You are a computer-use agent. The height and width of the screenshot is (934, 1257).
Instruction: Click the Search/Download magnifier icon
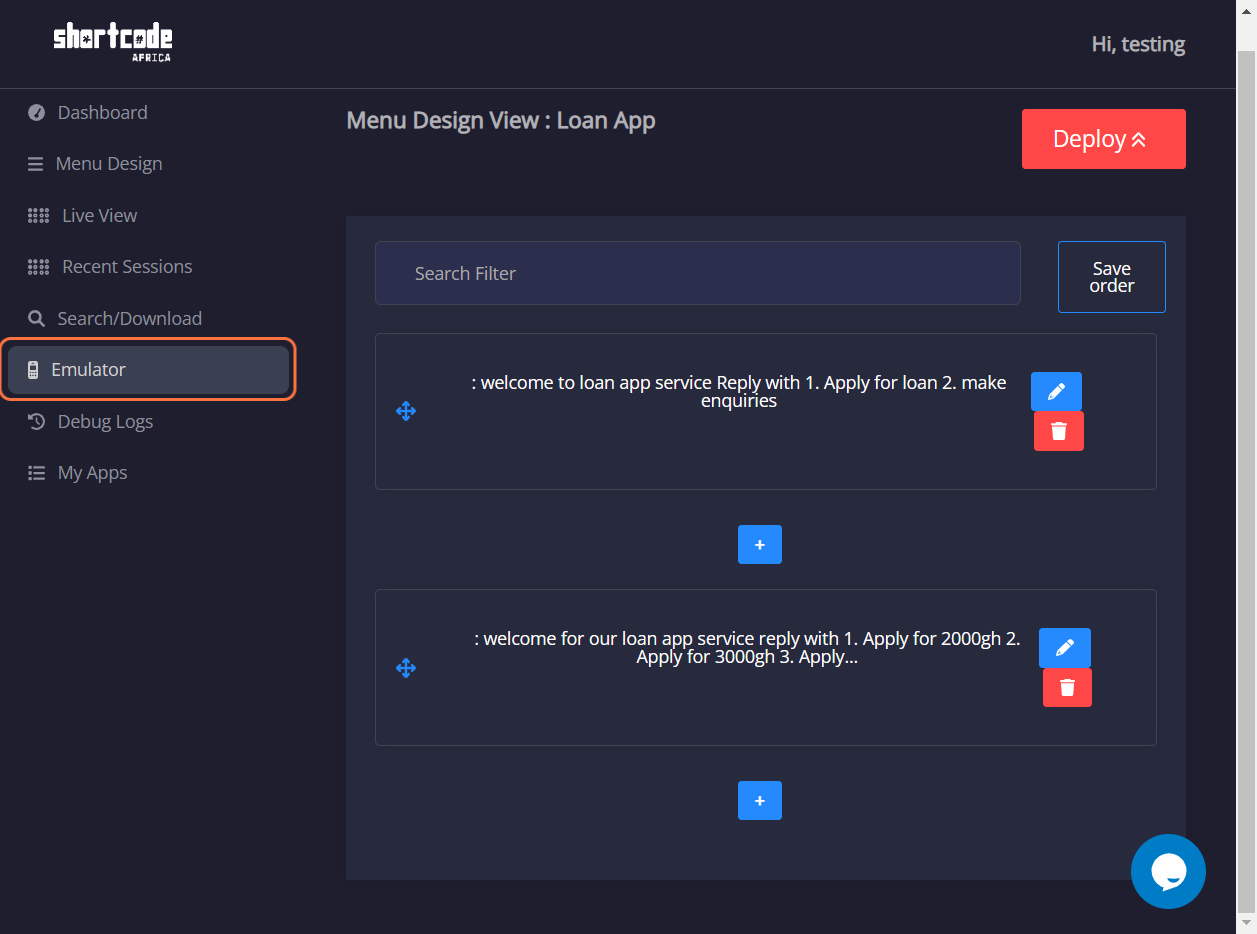[36, 319]
